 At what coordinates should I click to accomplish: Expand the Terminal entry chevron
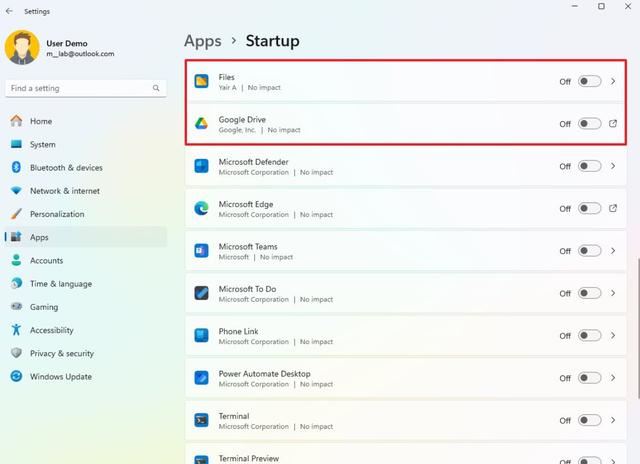pyautogui.click(x=613, y=421)
